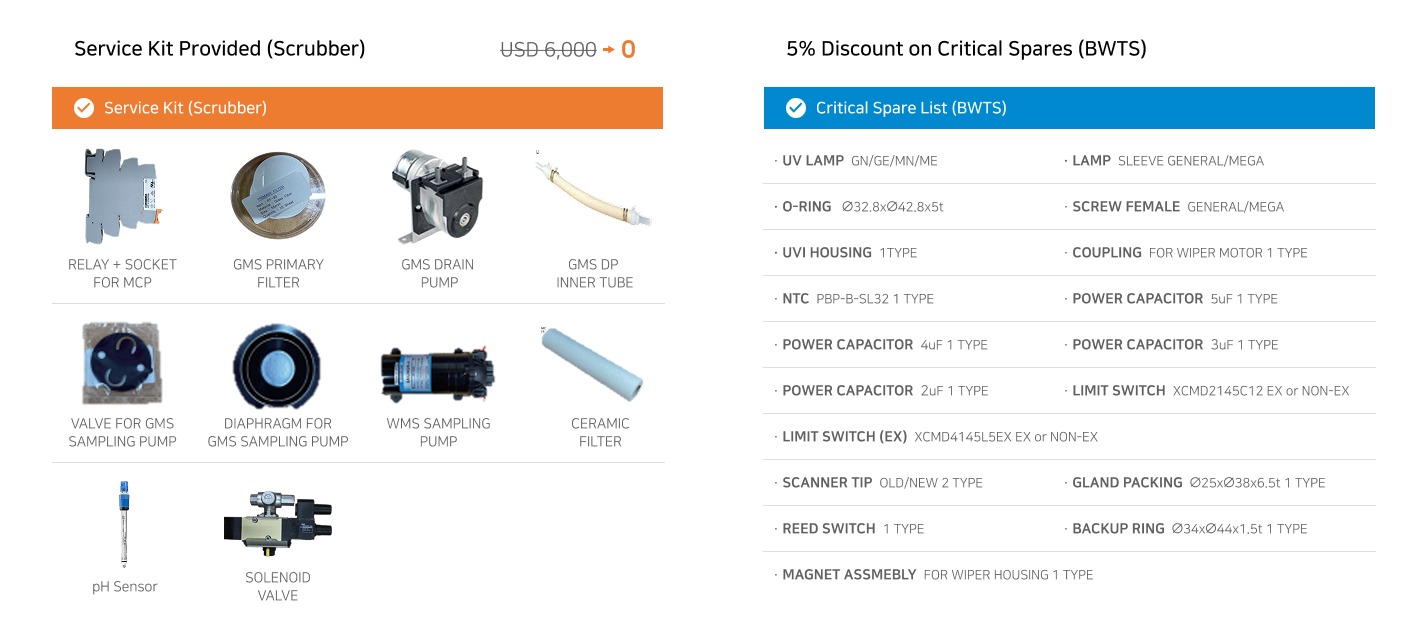
Task: Click the Relay + Socket for MCP image
Action: (x=122, y=196)
